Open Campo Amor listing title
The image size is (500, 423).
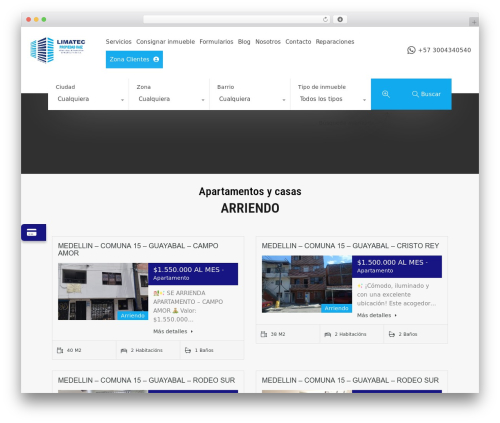pos(138,249)
